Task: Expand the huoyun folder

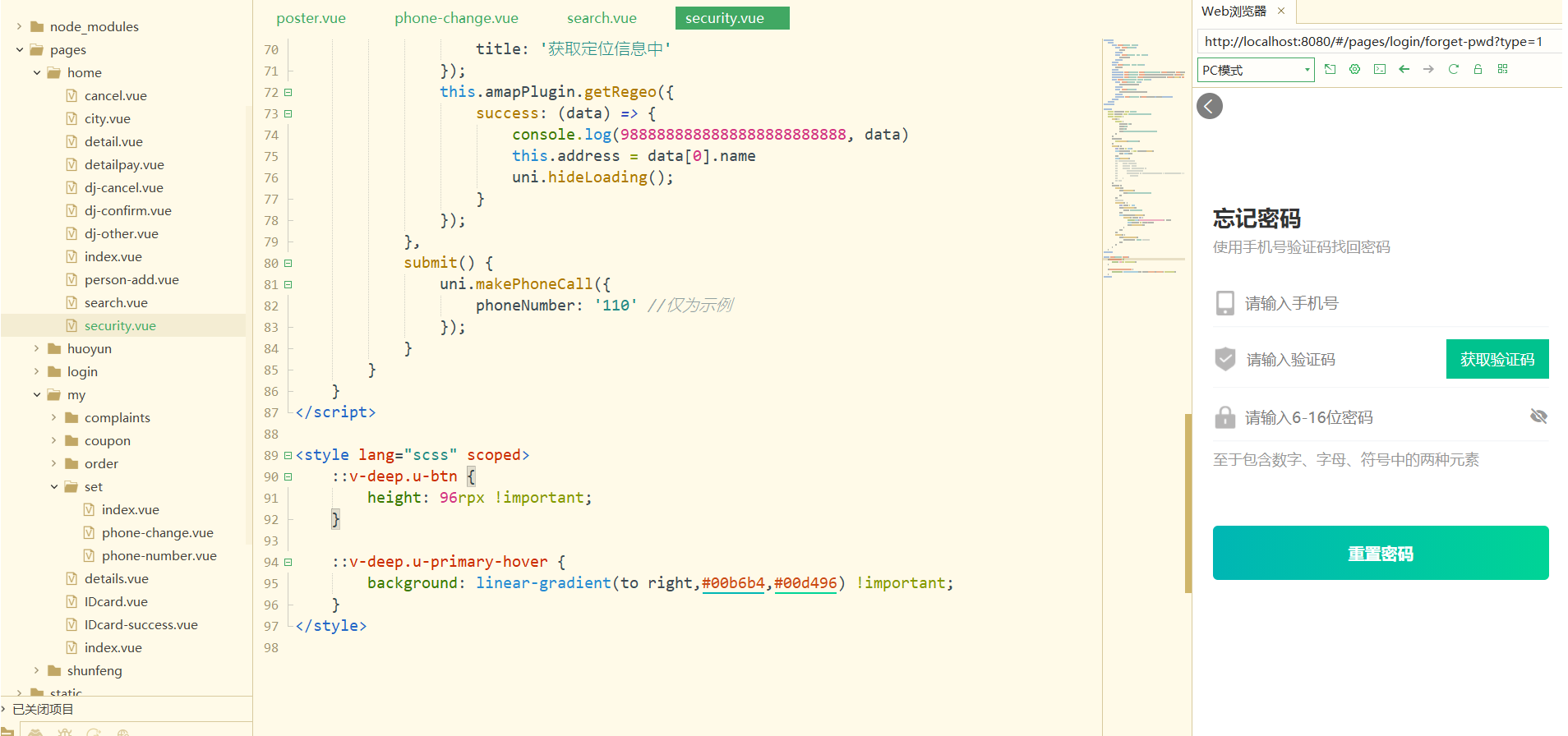Action: click(37, 349)
